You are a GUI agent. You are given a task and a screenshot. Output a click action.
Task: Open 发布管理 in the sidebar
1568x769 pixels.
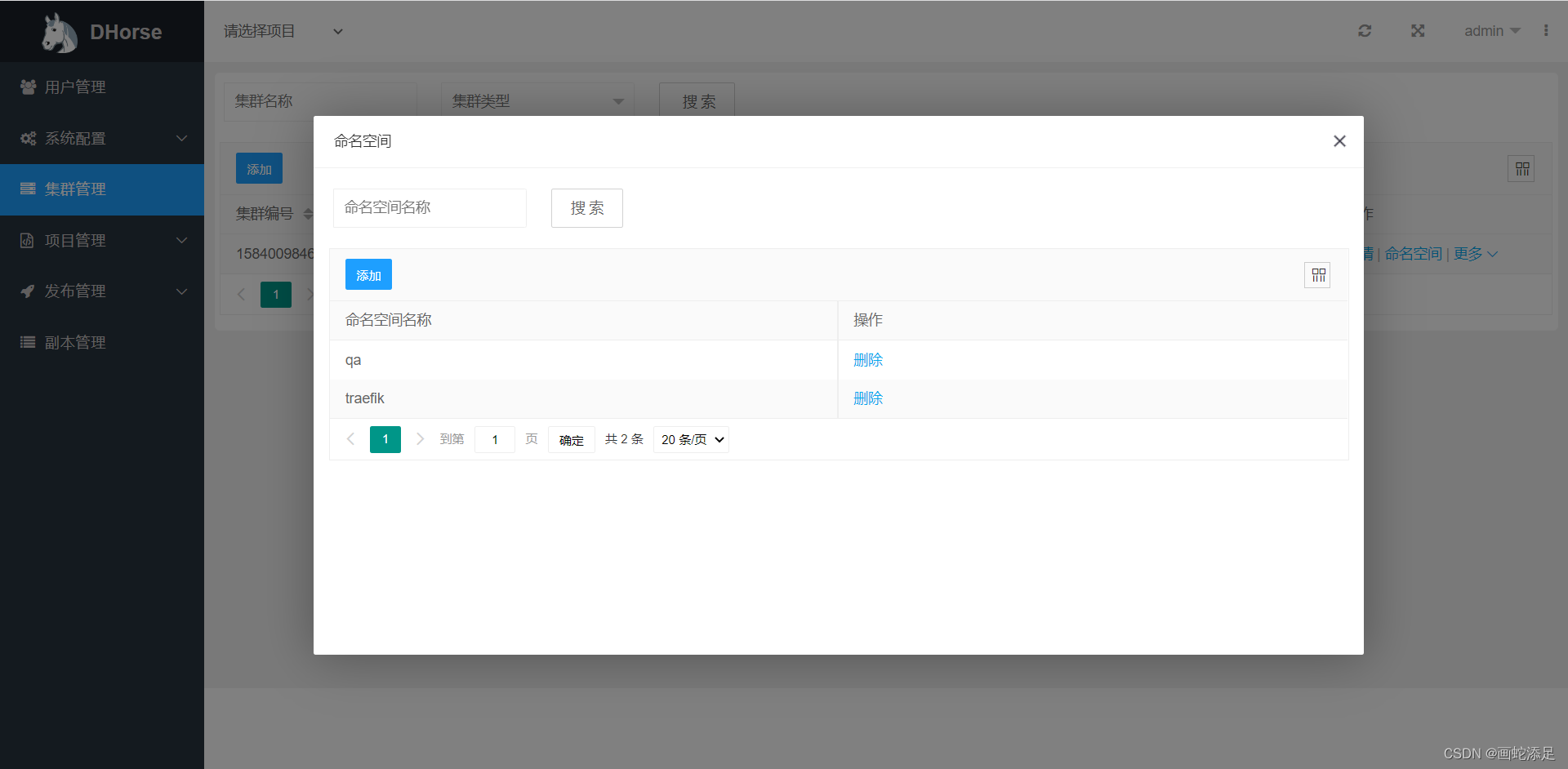pos(102,291)
